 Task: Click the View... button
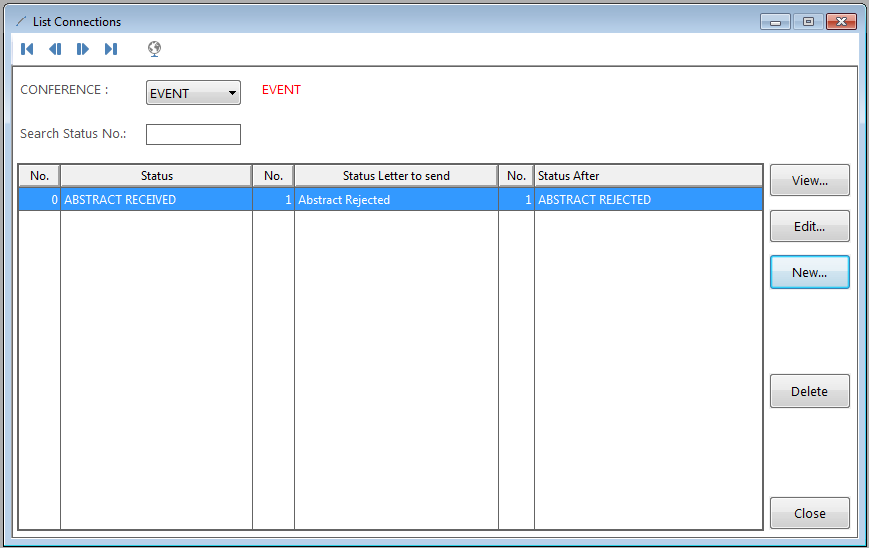pos(809,180)
